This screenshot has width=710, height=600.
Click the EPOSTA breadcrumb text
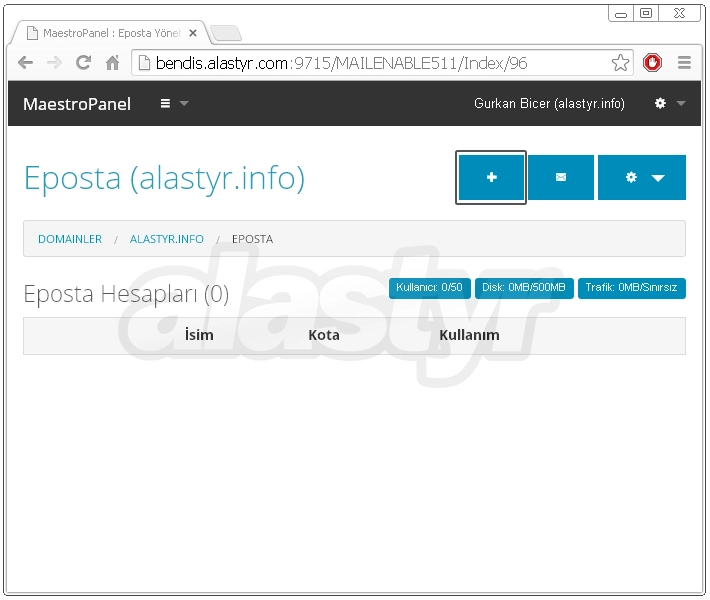pyautogui.click(x=252, y=239)
